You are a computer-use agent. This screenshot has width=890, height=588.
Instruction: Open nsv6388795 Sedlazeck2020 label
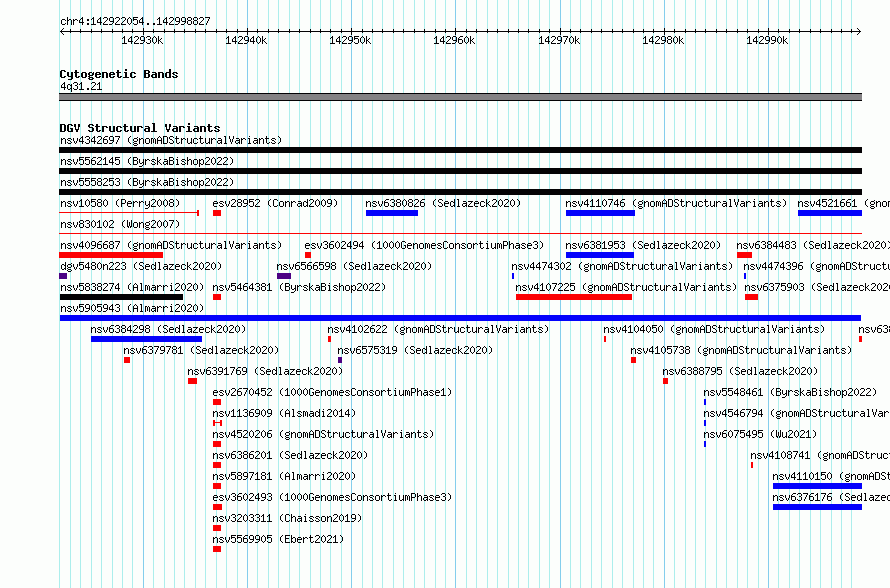coord(740,371)
